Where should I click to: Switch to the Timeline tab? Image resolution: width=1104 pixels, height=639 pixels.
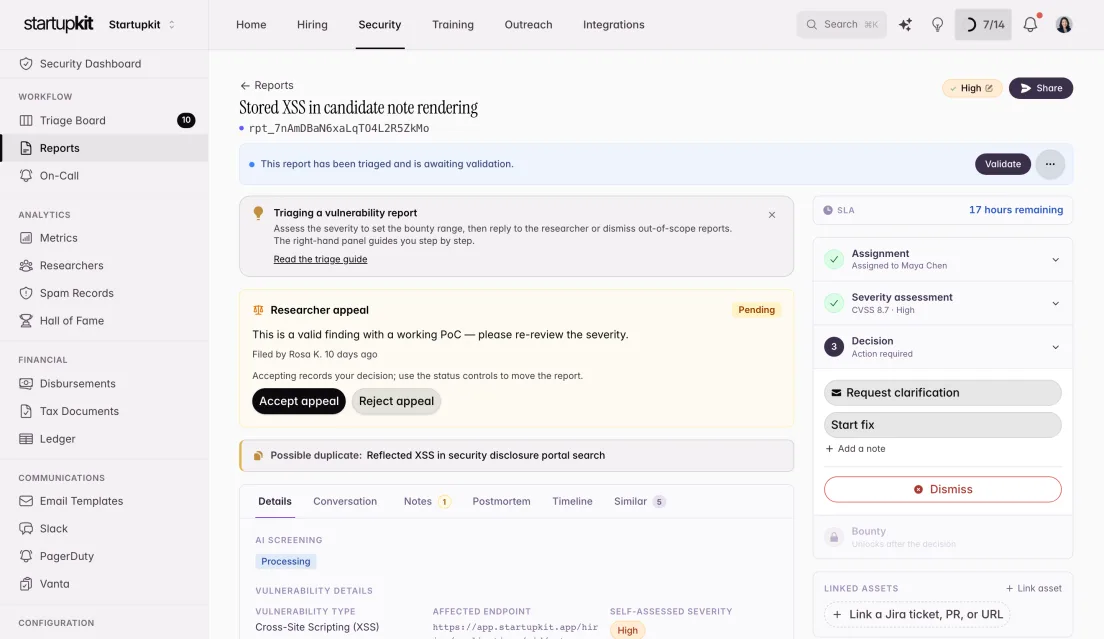[572, 501]
